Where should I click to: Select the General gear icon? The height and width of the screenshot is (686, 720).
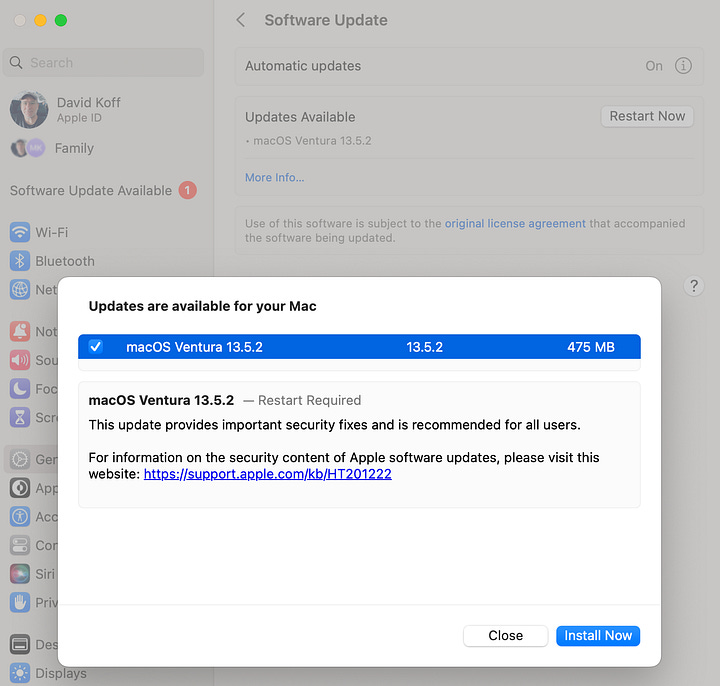[x=20, y=459]
